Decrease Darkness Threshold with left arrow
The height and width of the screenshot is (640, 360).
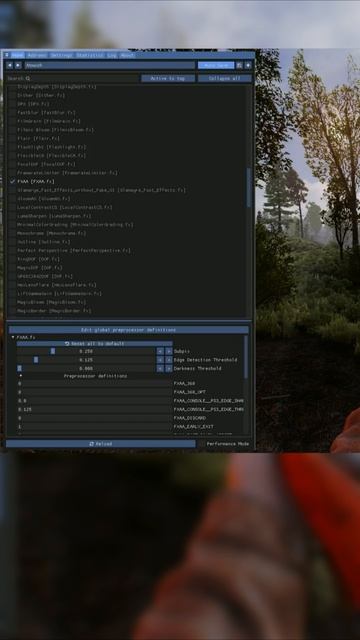tap(160, 369)
